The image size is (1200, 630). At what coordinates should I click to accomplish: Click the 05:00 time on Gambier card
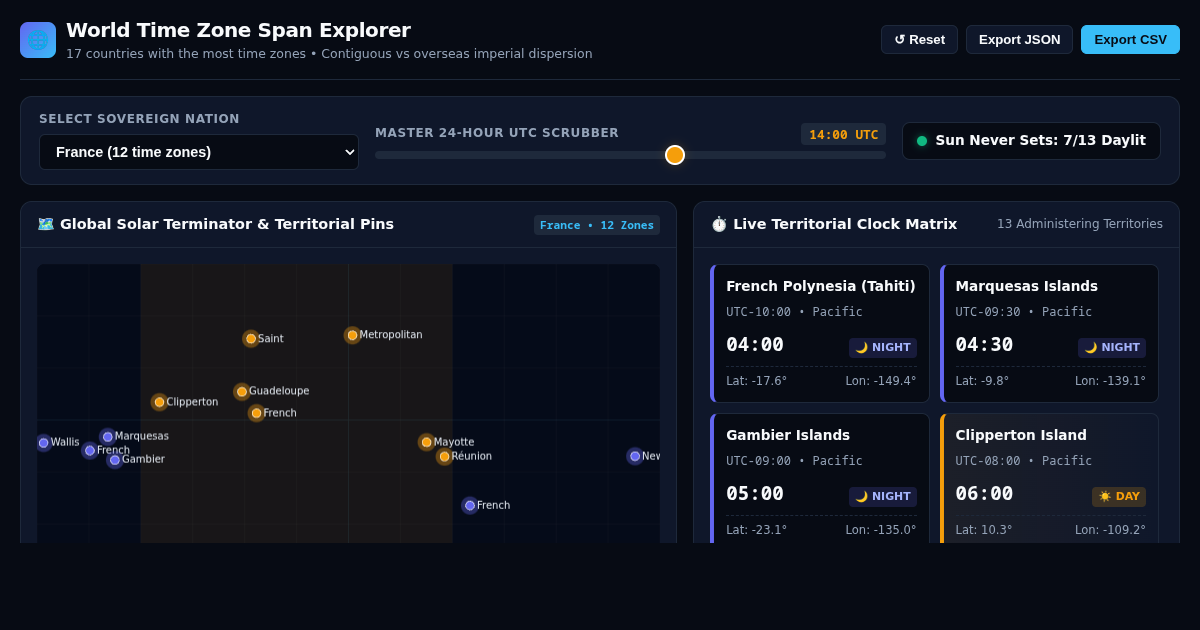[x=755, y=494]
